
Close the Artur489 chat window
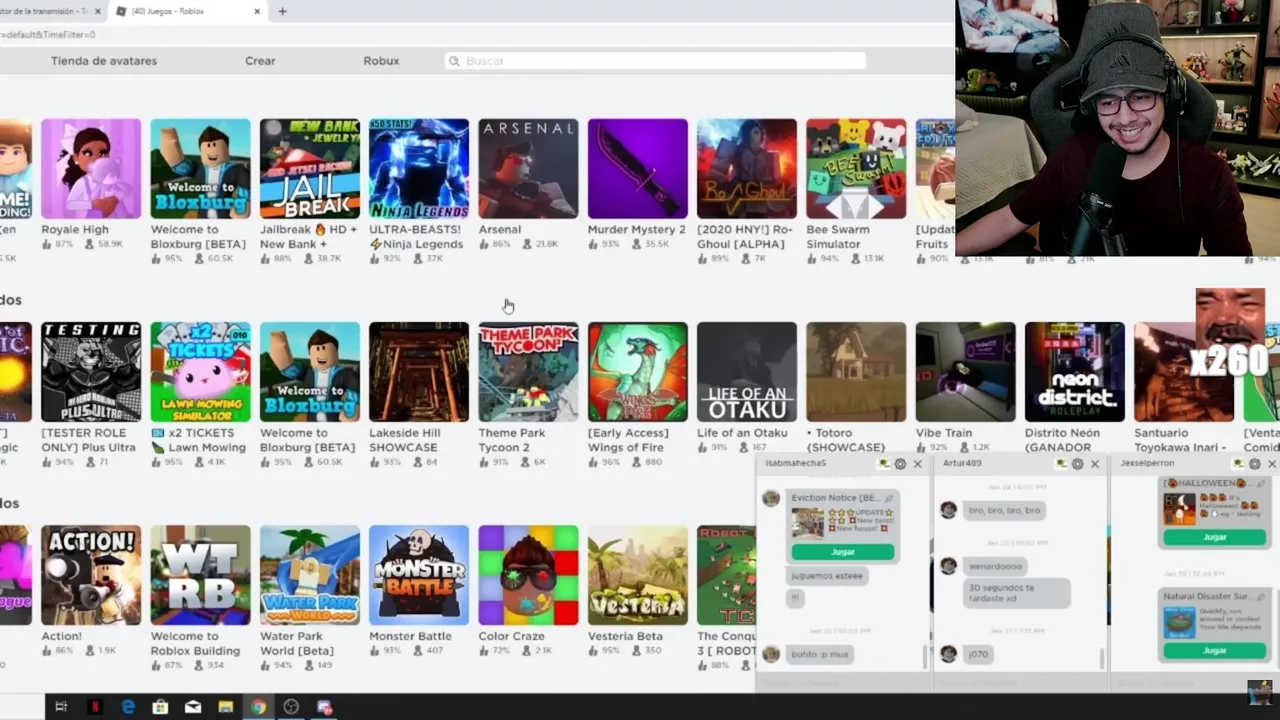click(1094, 464)
